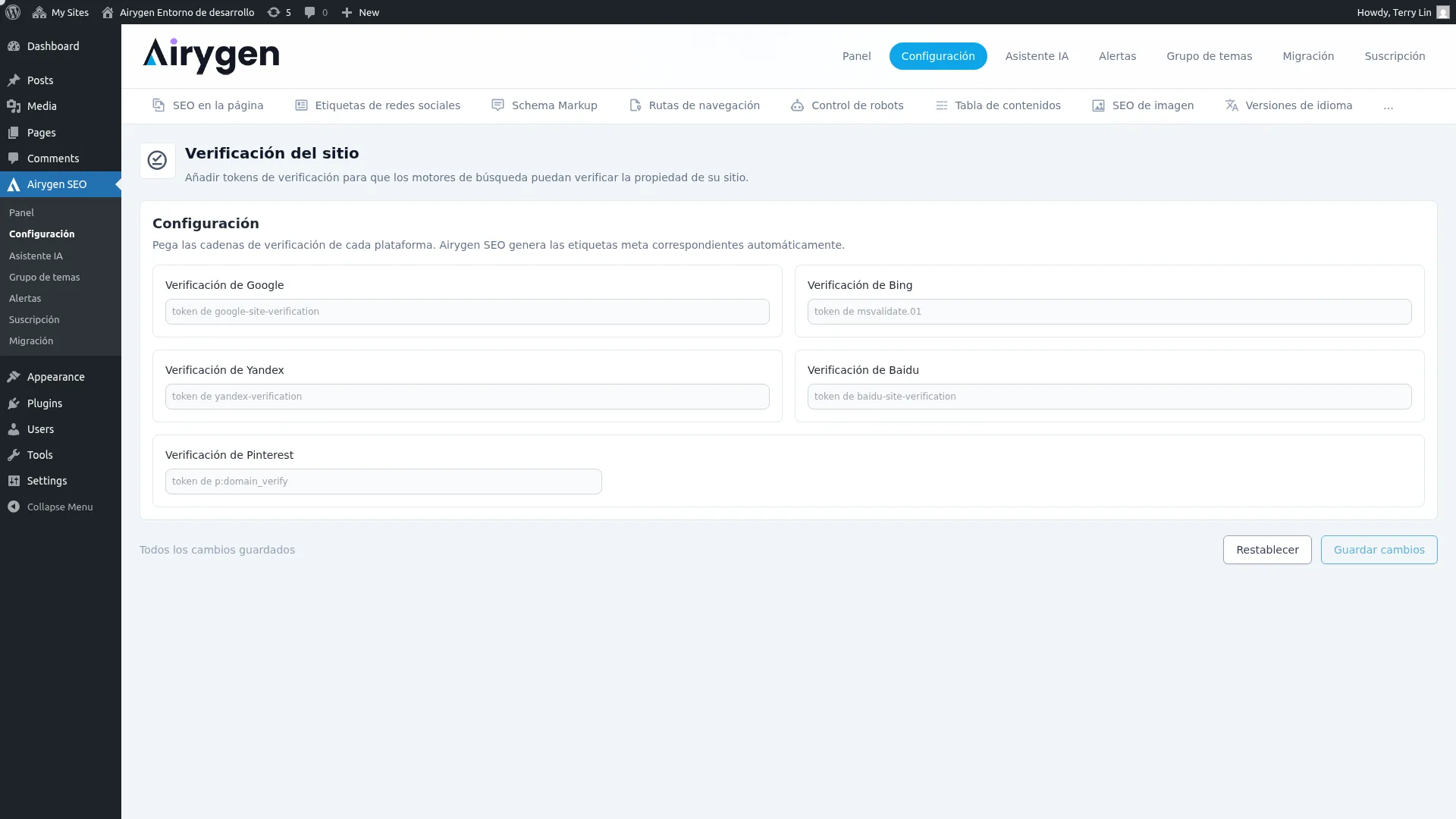Click the Versiones de idioma translate icon

1232,105
